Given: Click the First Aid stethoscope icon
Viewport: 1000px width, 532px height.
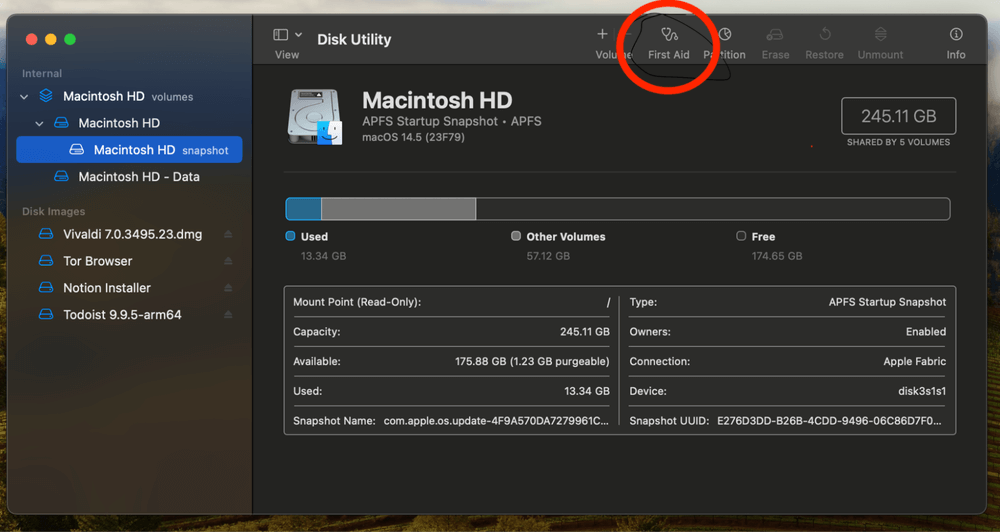Looking at the screenshot, I should pos(669,35).
